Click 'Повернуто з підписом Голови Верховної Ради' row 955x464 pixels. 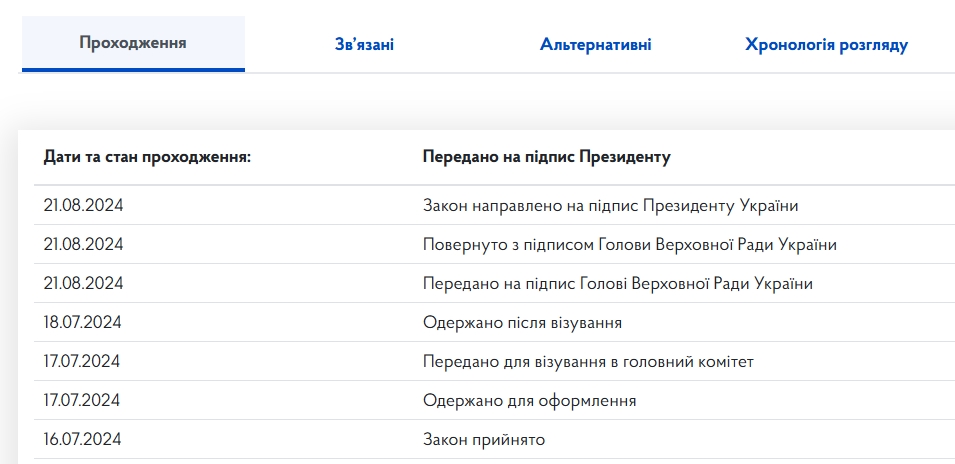click(629, 244)
